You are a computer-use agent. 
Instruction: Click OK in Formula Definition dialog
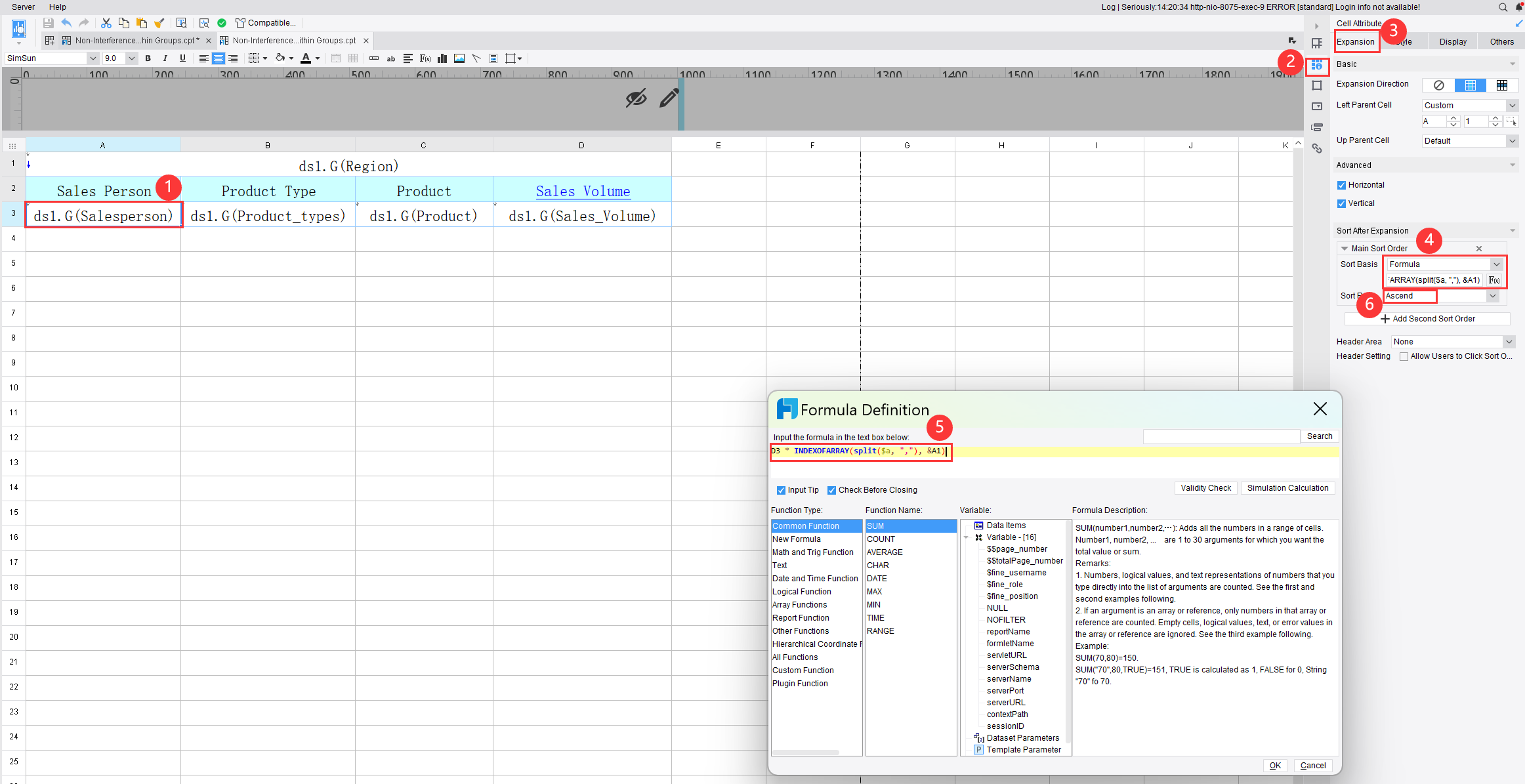point(1275,766)
